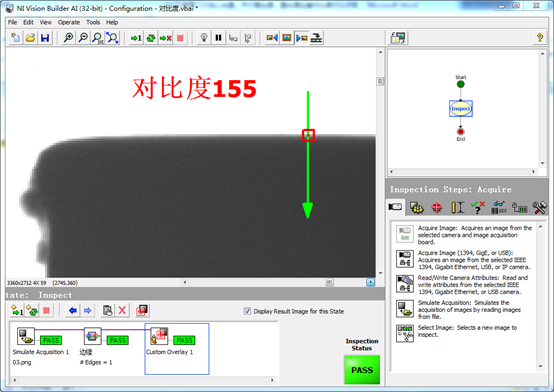The height and width of the screenshot is (392, 554).
Task: Click the steps palette scroll down arrow
Action: point(540,366)
